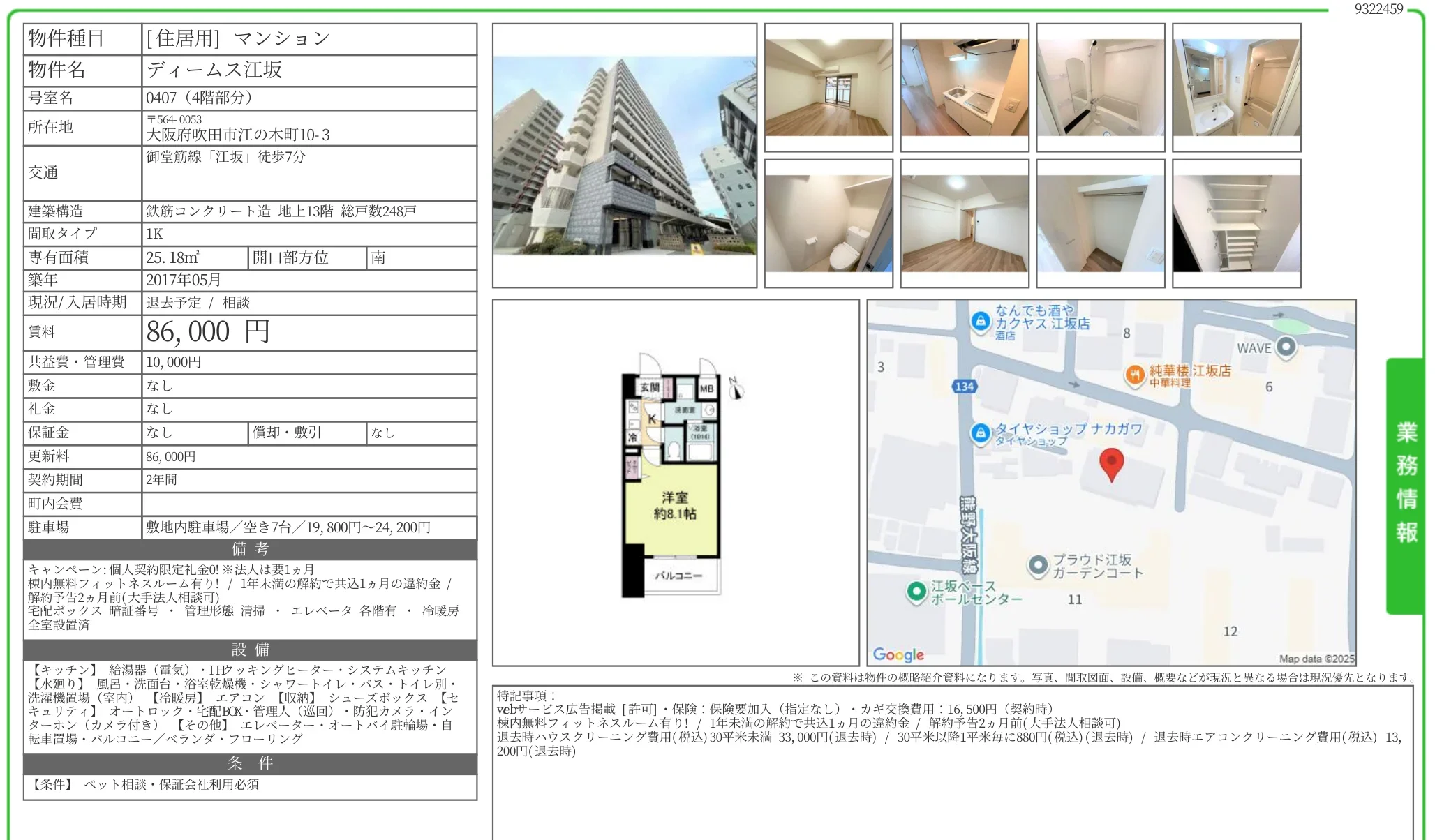
Task: Click the 礼金 row value なし
Action: (x=159, y=409)
